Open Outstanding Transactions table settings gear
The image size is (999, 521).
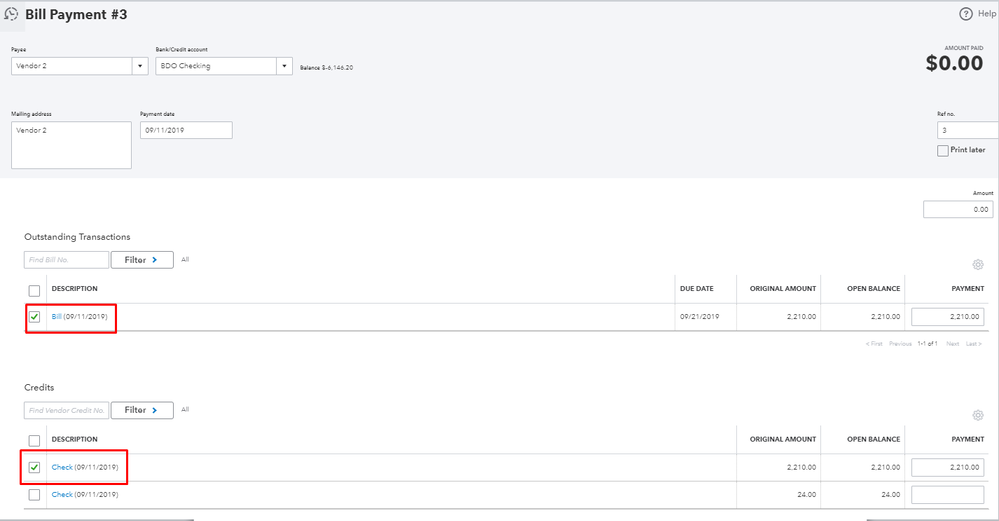coord(978,265)
